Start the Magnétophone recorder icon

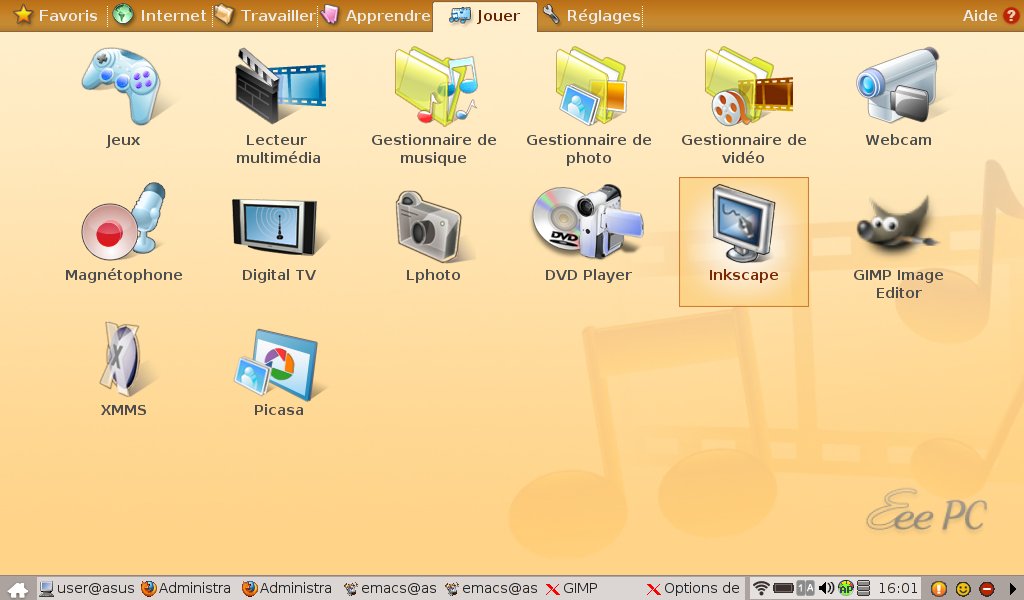[123, 222]
